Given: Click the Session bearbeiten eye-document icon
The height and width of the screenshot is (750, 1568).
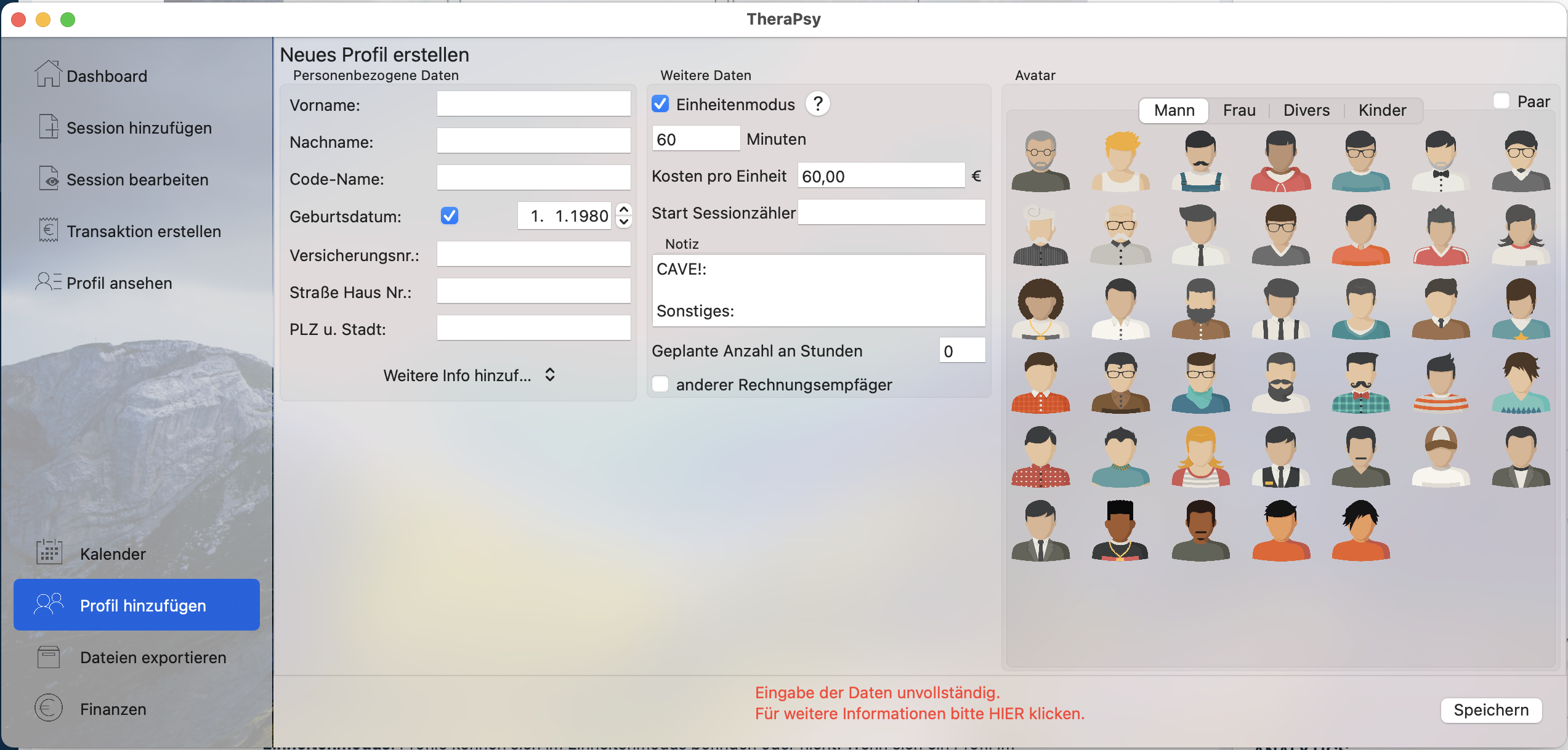Looking at the screenshot, I should [x=48, y=179].
